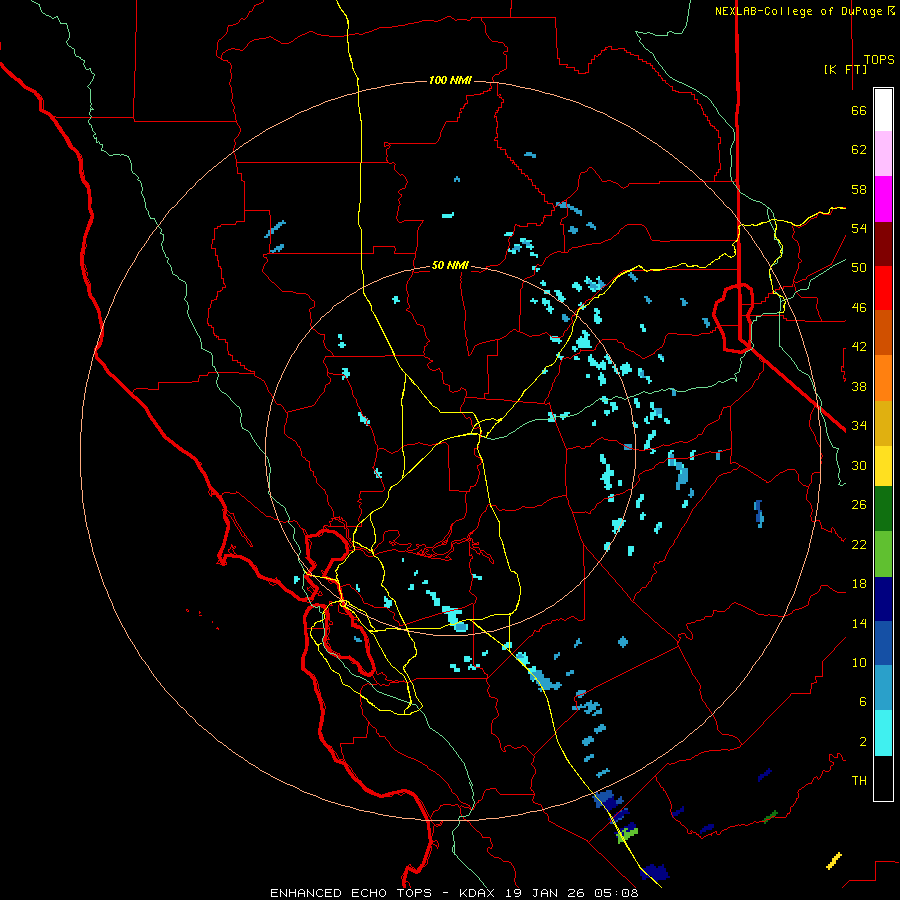Viewport: 900px width, 900px height.
Task: Click the '6' legend value
Action: tap(863, 702)
